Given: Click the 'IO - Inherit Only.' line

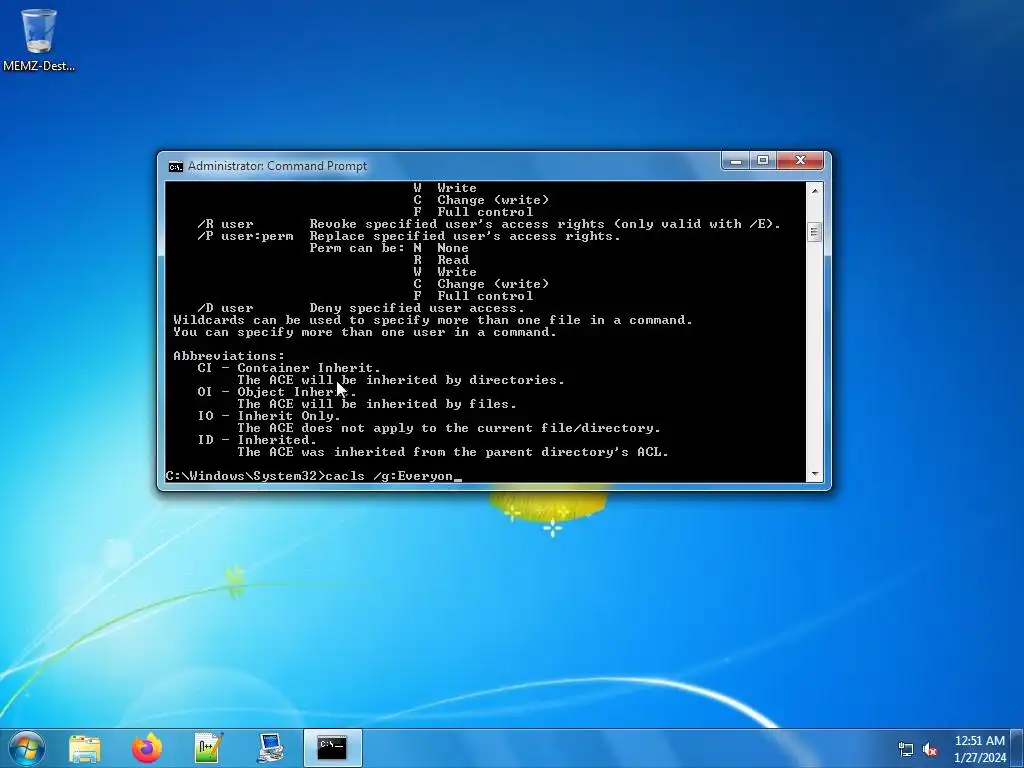Looking at the screenshot, I should 269,416.
